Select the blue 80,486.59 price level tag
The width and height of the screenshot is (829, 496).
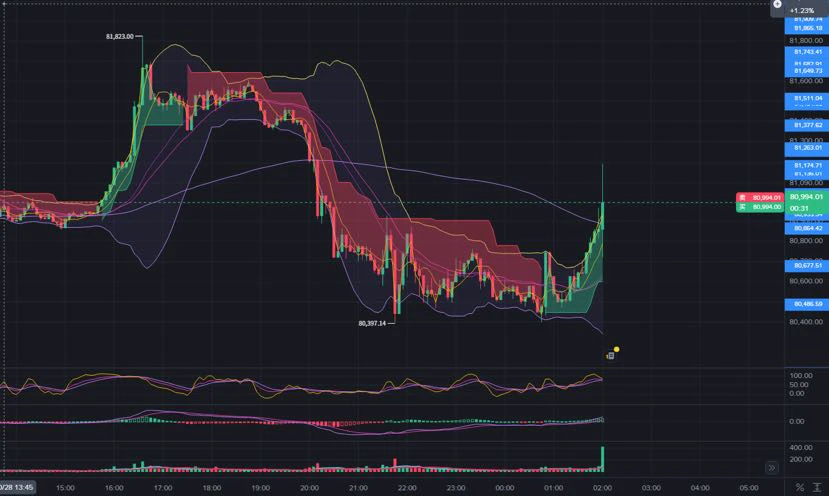point(807,304)
